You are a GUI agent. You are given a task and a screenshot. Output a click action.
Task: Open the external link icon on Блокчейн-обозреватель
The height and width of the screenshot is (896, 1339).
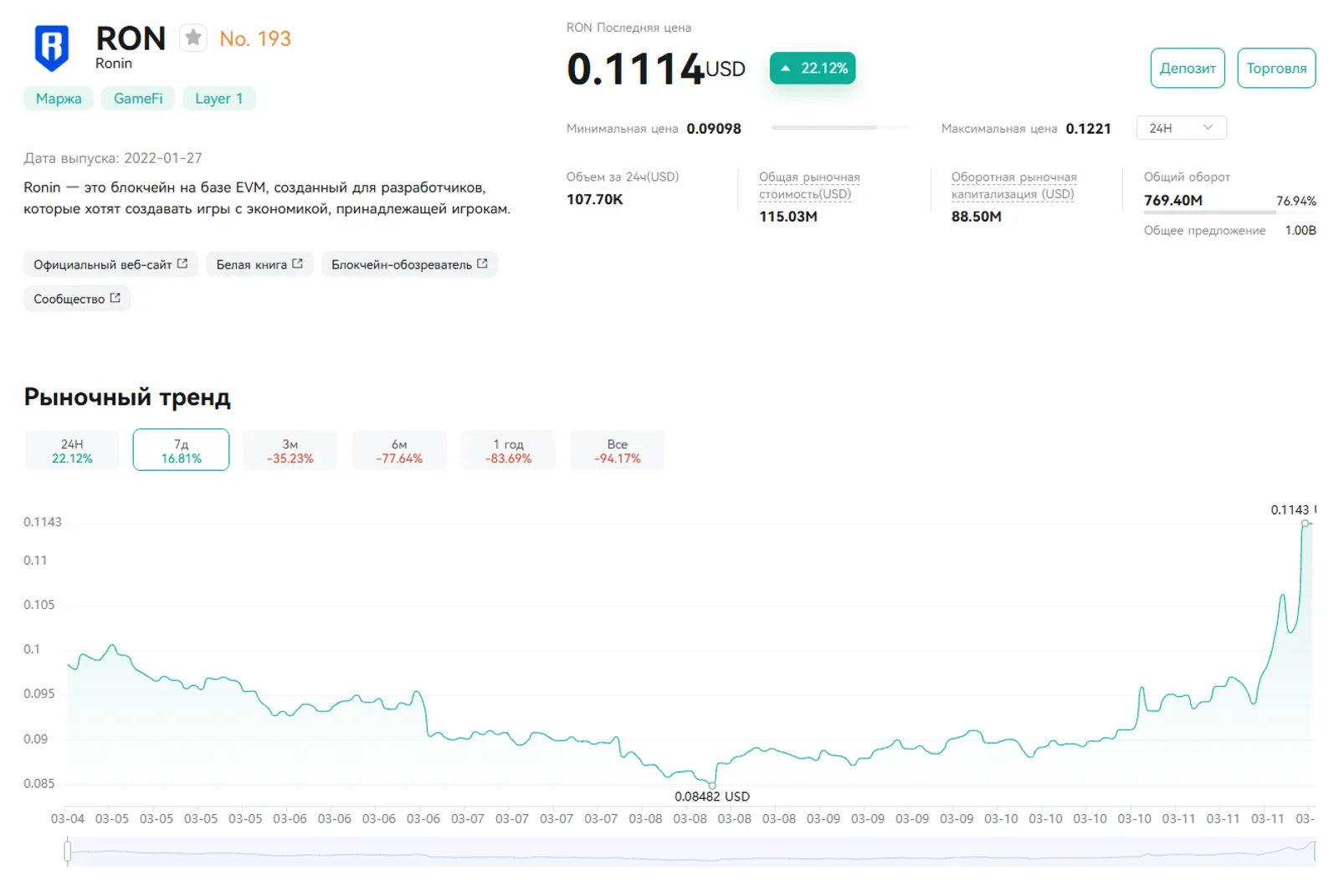482,264
